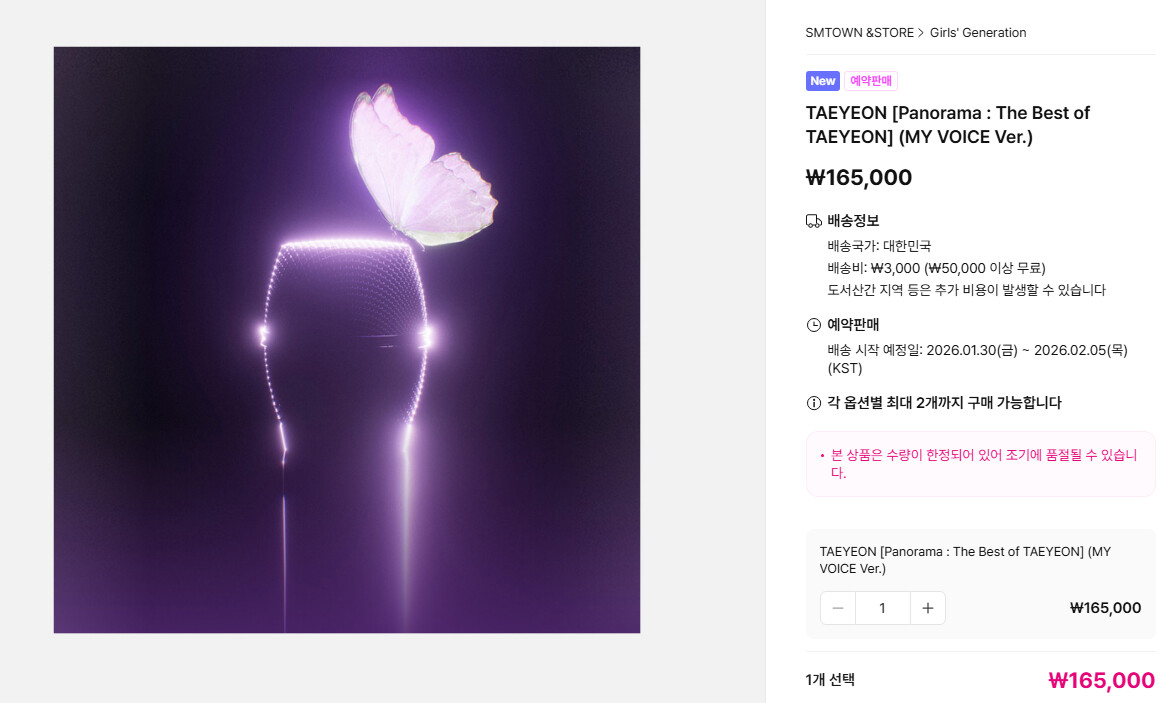Click the clock icon beside 예약판매
This screenshot has height=703, width=1167.
[x=813, y=325]
